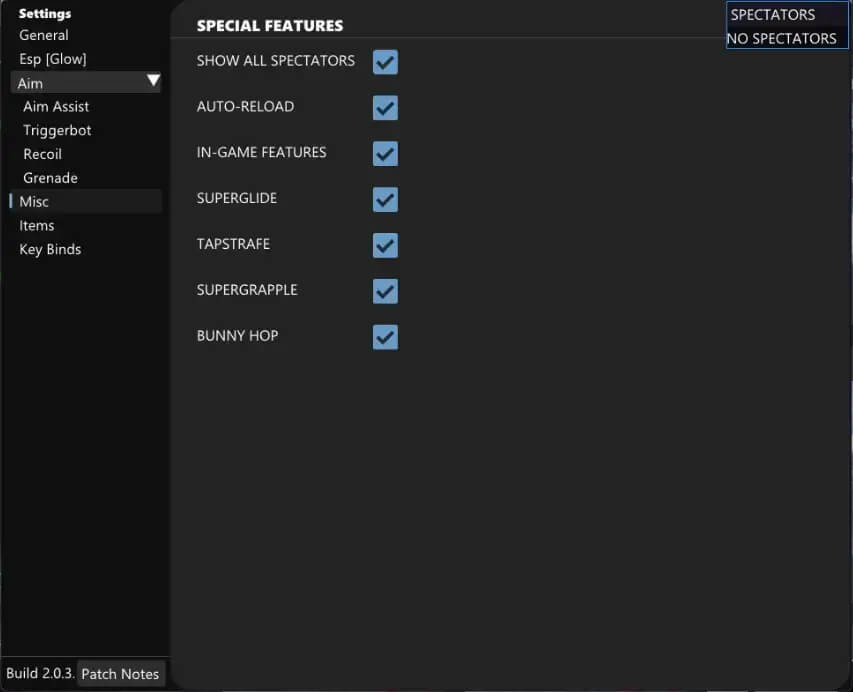Screen dimensions: 853x692
Task: Disable the In-Game Features checkbox
Action: (385, 154)
